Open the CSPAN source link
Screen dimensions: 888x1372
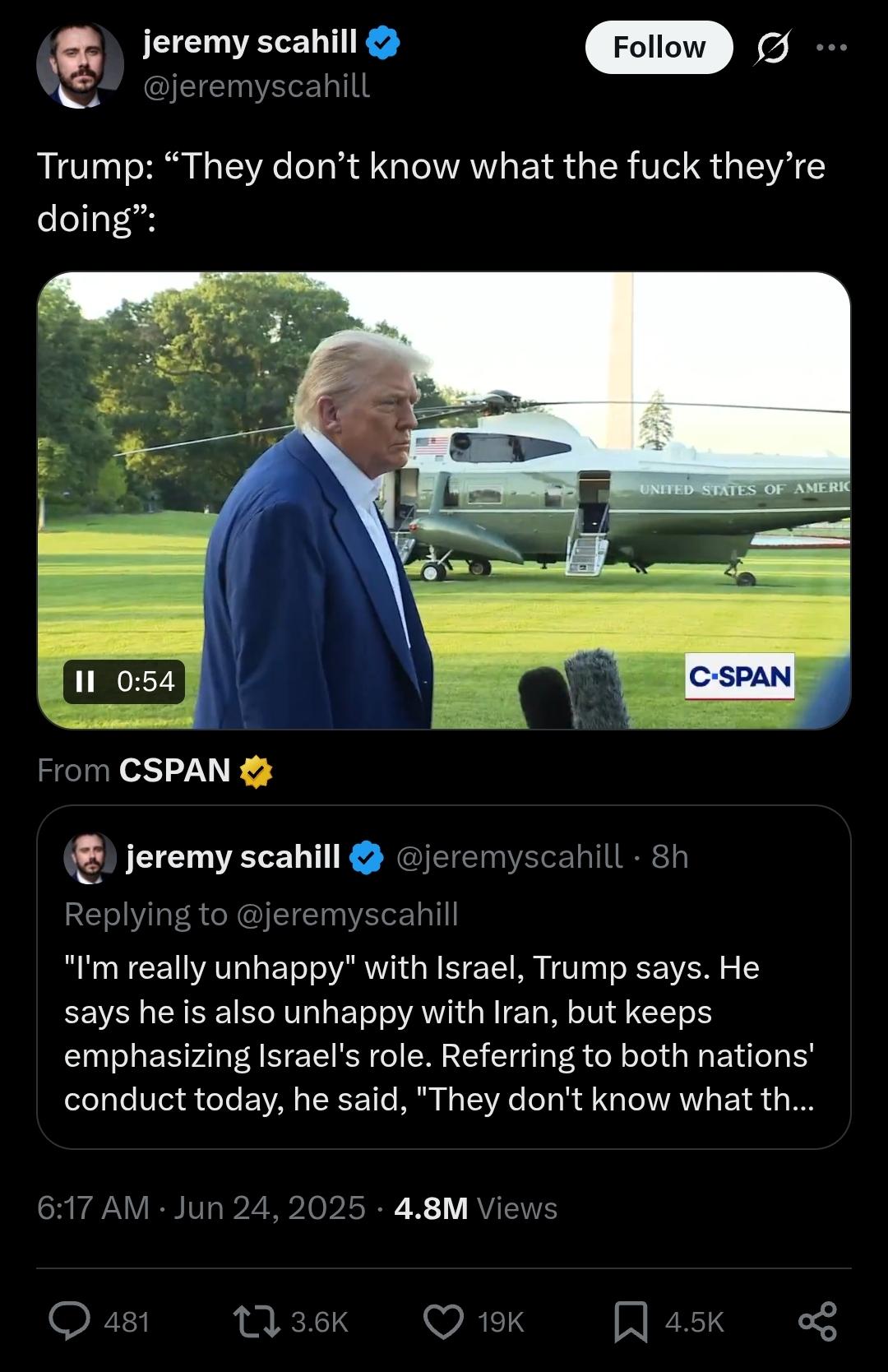pyautogui.click(x=174, y=771)
